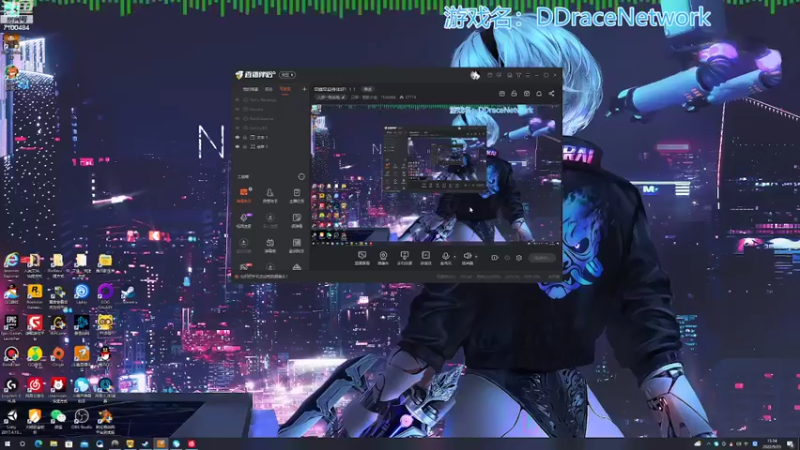800x450 pixels.
Task: Click the edit pencil next to stream title tag
Action: (x=343, y=97)
